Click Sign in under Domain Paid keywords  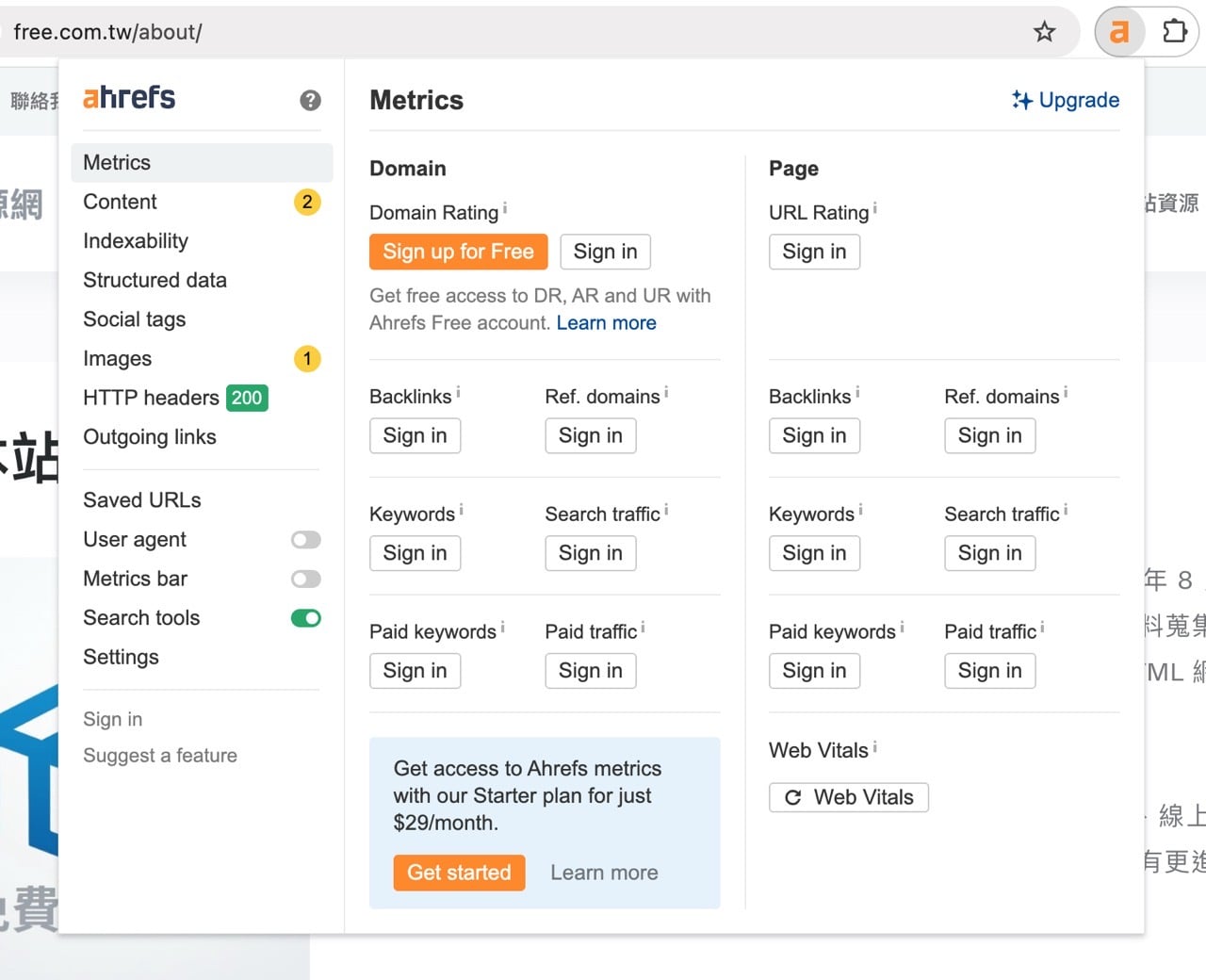(x=415, y=671)
